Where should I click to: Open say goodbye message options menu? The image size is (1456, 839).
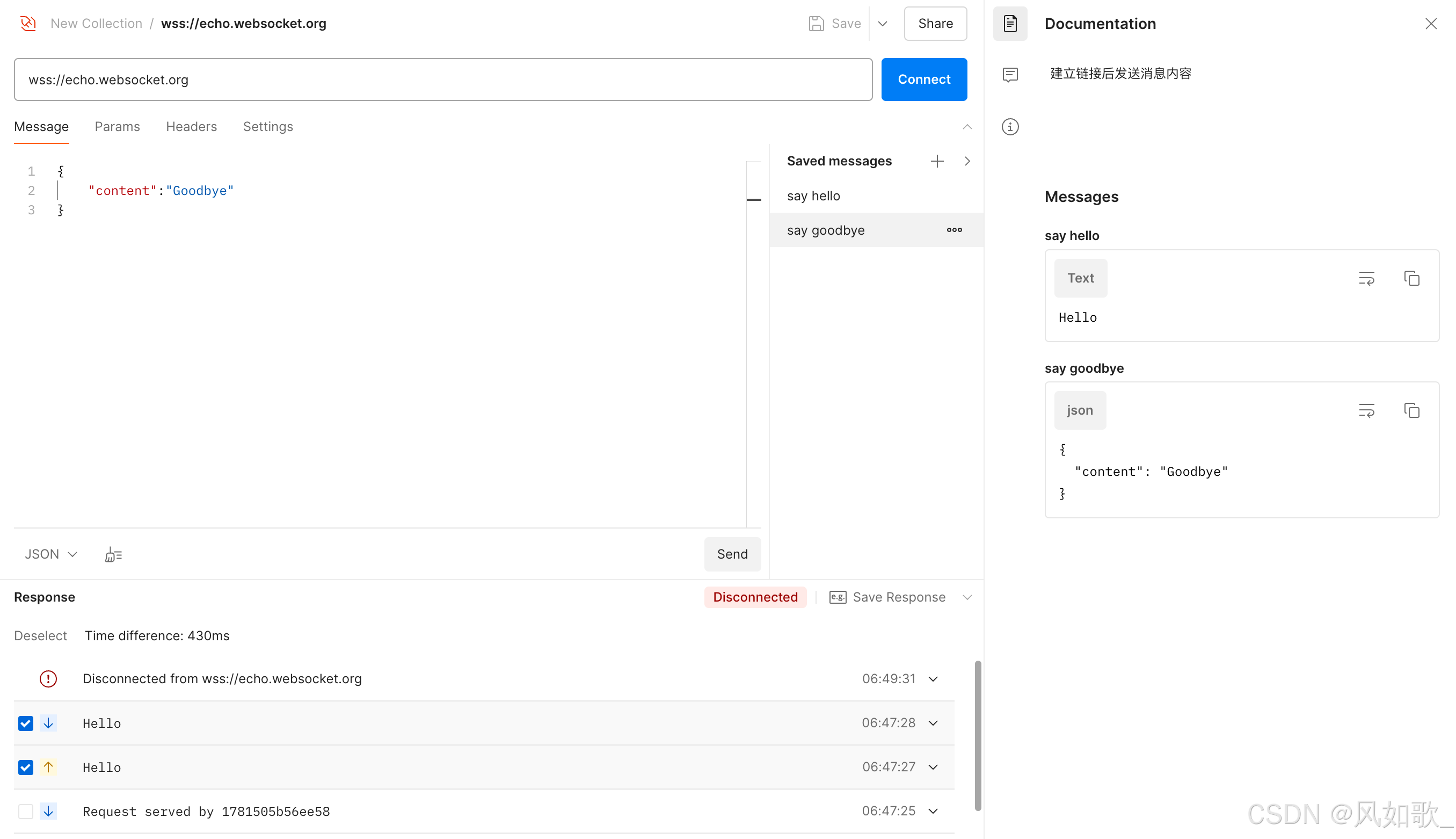(x=954, y=230)
